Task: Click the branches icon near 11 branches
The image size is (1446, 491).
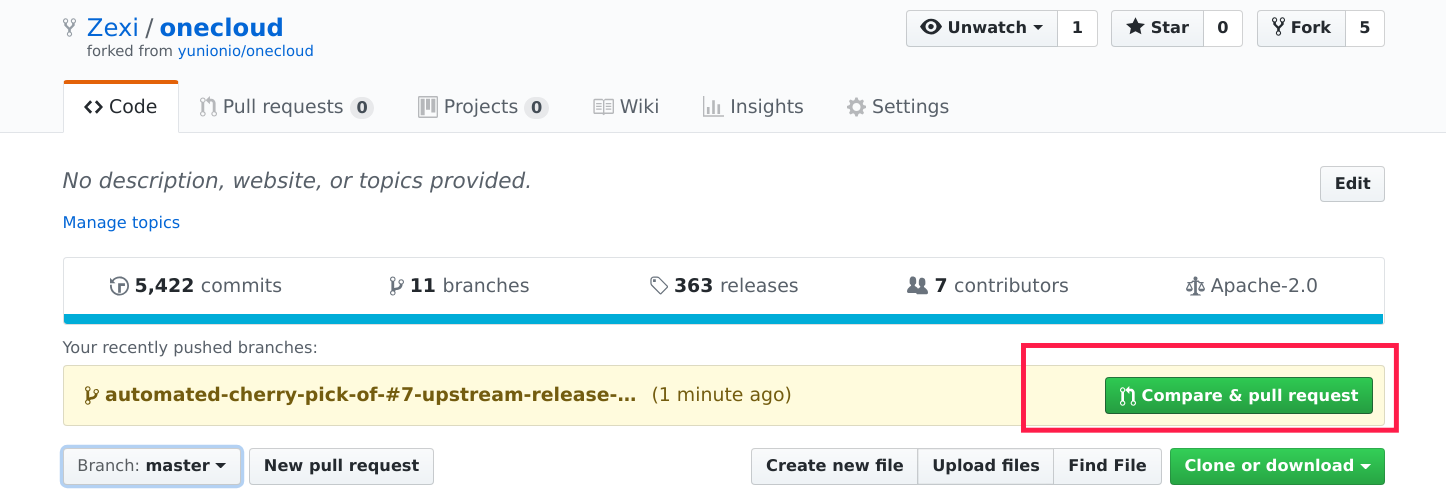Action: pyautogui.click(x=396, y=286)
